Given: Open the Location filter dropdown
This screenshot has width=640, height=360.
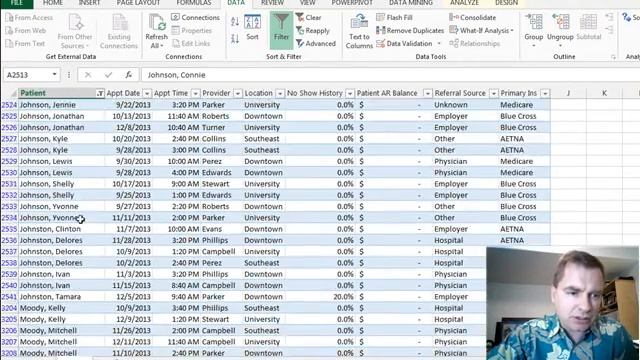Looking at the screenshot, I should [280, 93].
